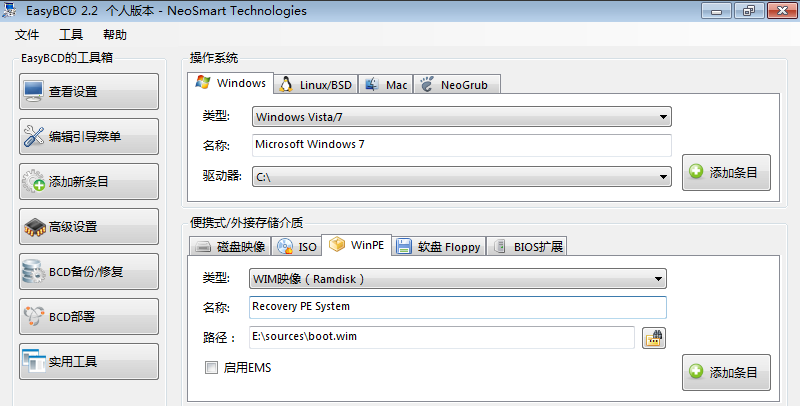Select the WinPE tab label
The width and height of the screenshot is (800, 407).
[x=367, y=245]
